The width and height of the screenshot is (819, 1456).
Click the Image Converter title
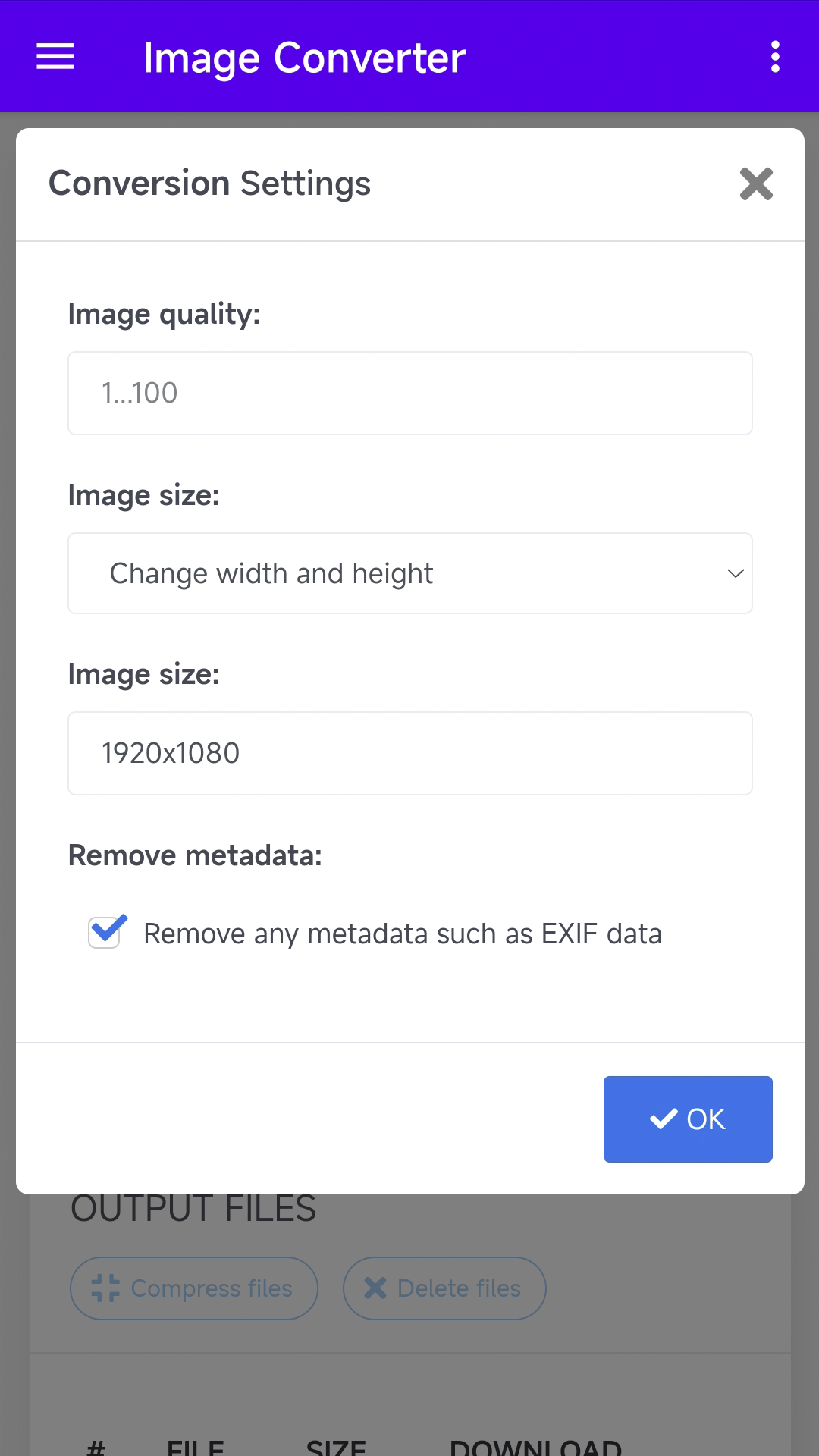(304, 58)
